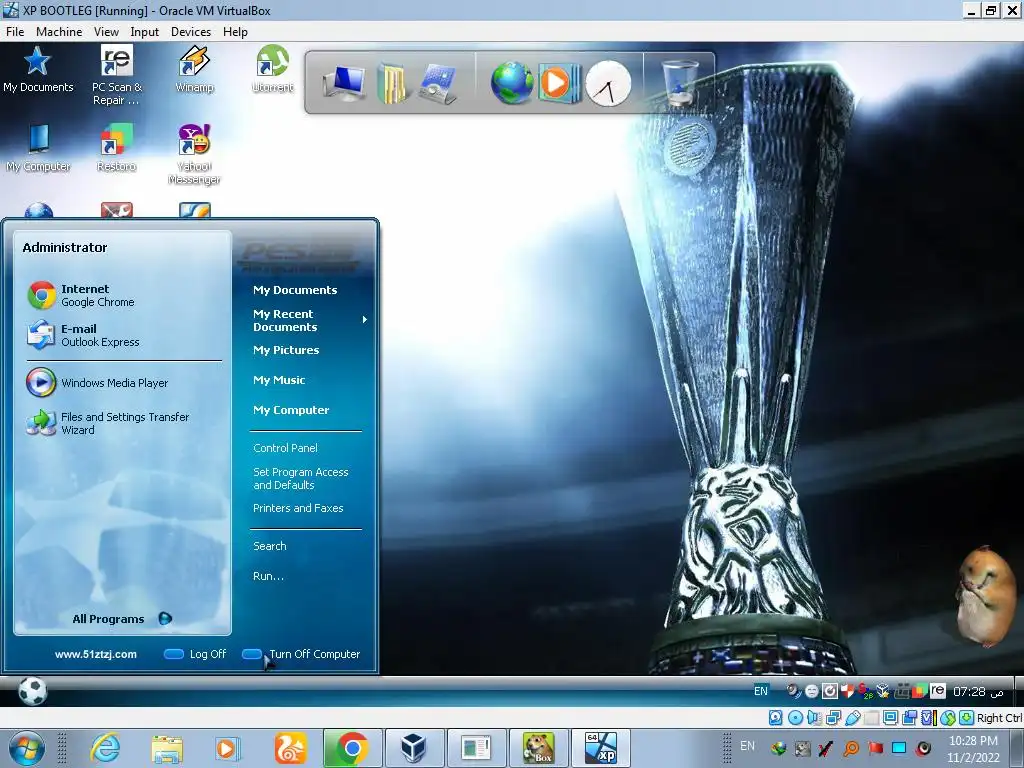The height and width of the screenshot is (768, 1024).
Task: Launch Yahoo! Messenger desktop shortcut
Action: [194, 154]
